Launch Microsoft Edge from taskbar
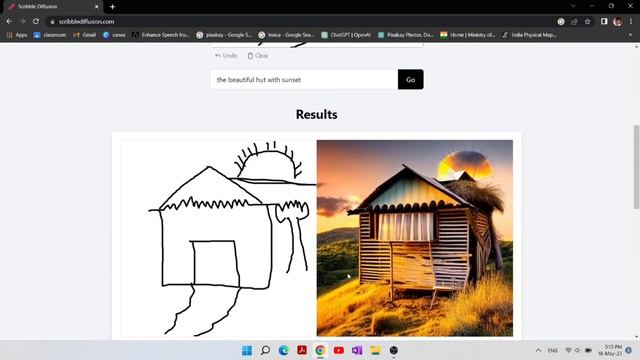 [284, 350]
